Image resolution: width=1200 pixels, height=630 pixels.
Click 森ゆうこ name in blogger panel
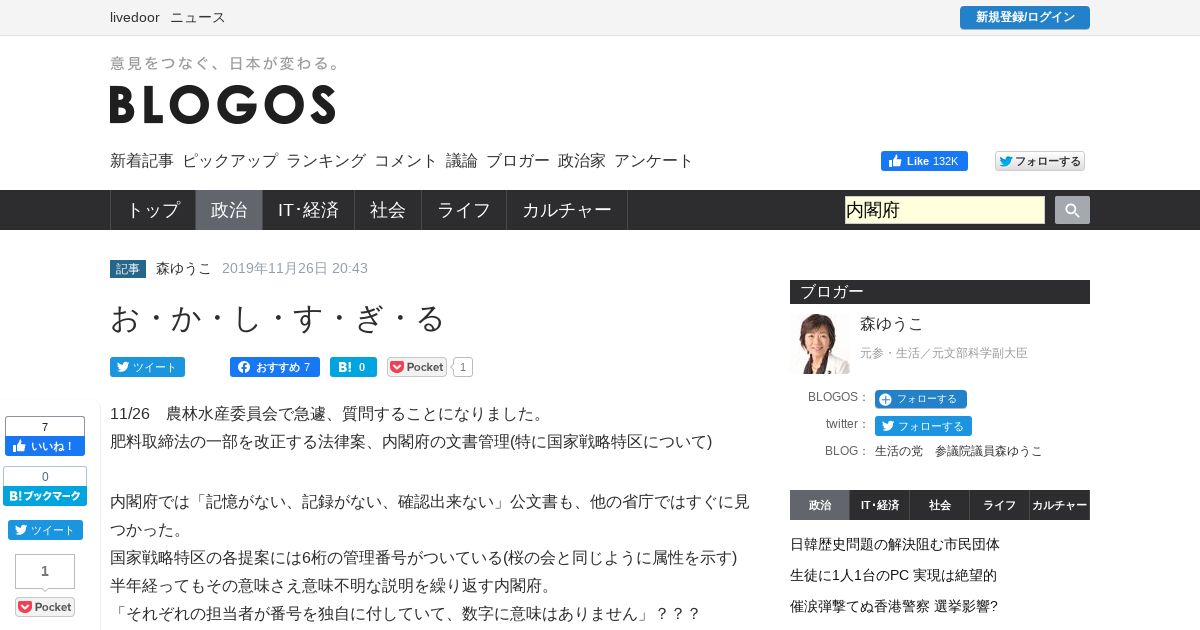pos(892,324)
